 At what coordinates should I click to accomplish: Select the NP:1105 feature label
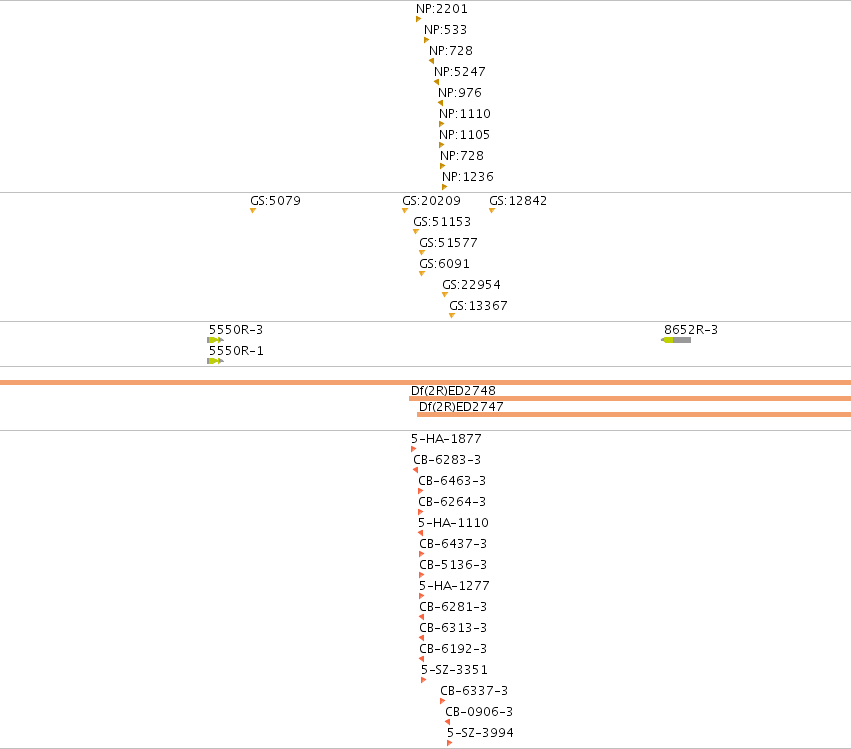(x=465, y=135)
